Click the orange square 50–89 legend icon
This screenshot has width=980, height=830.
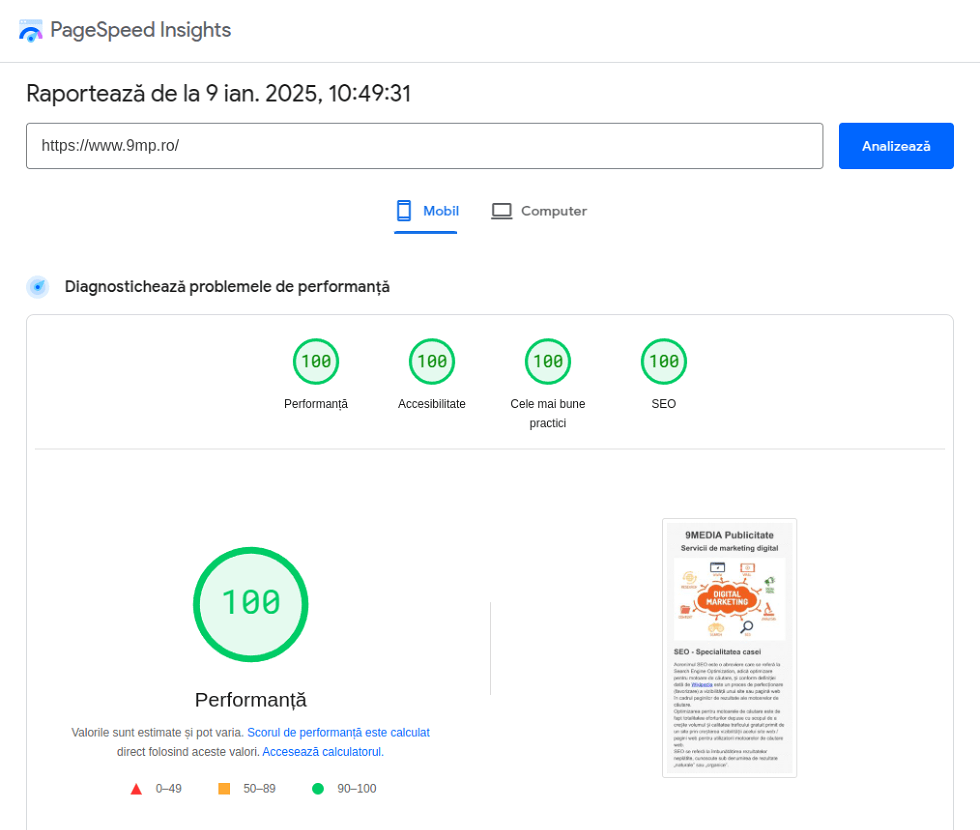point(222,788)
